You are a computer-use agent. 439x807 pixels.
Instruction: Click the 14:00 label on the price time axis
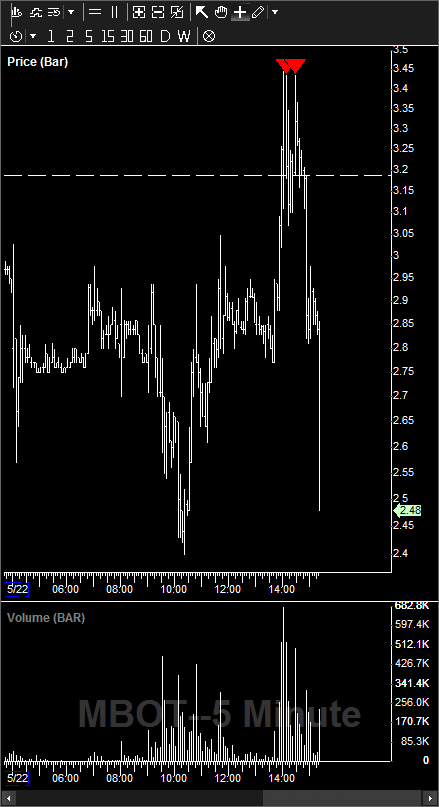283,589
